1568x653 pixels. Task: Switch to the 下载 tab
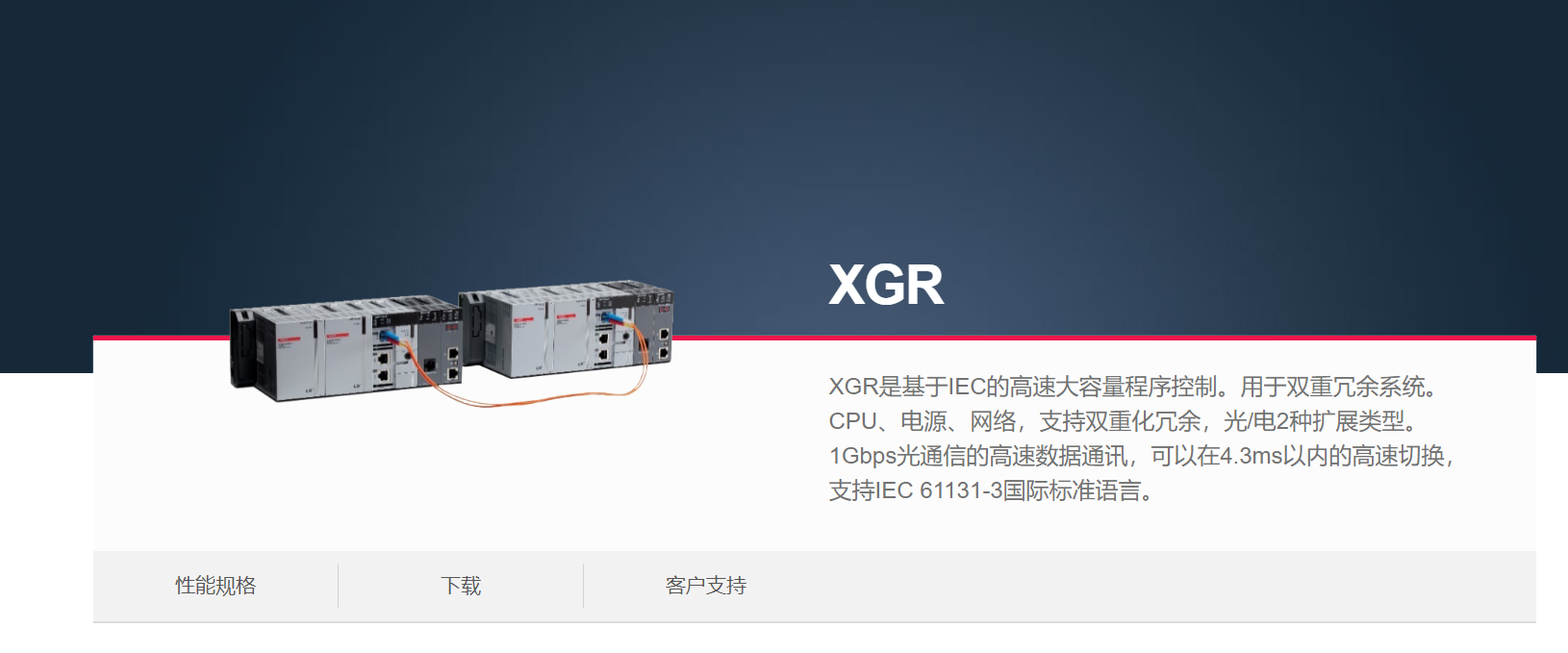pyautogui.click(x=461, y=586)
